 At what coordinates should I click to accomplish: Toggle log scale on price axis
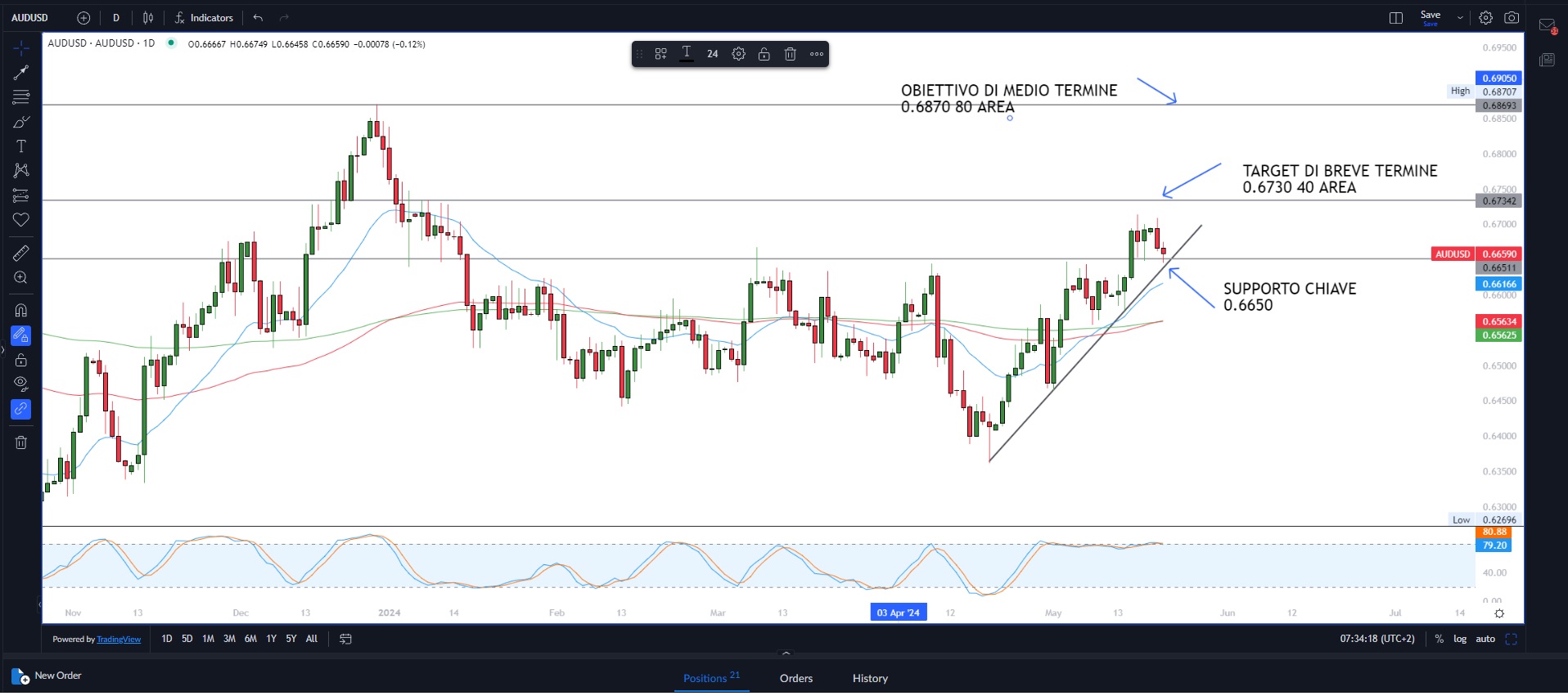point(1460,639)
